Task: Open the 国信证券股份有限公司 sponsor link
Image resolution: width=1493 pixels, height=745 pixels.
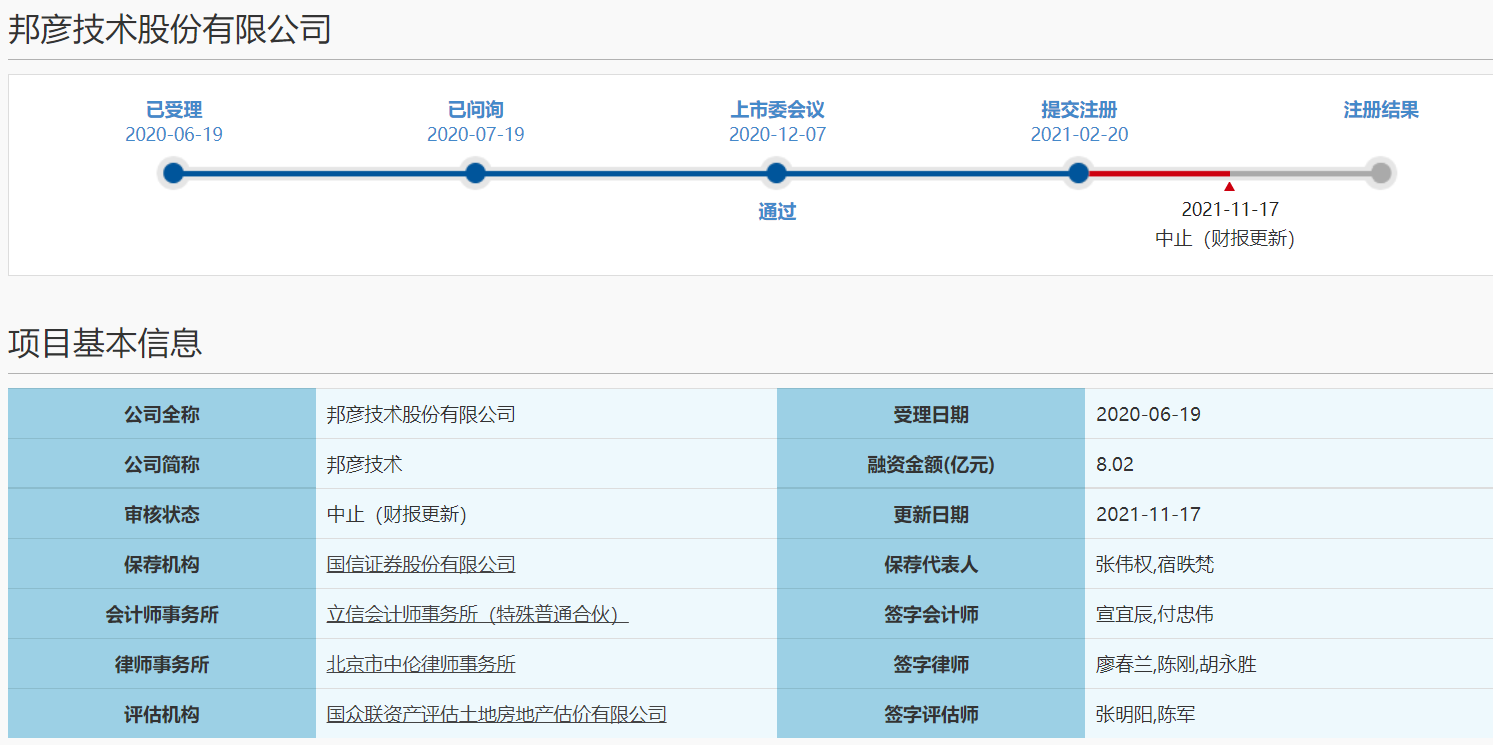Action: click(421, 564)
